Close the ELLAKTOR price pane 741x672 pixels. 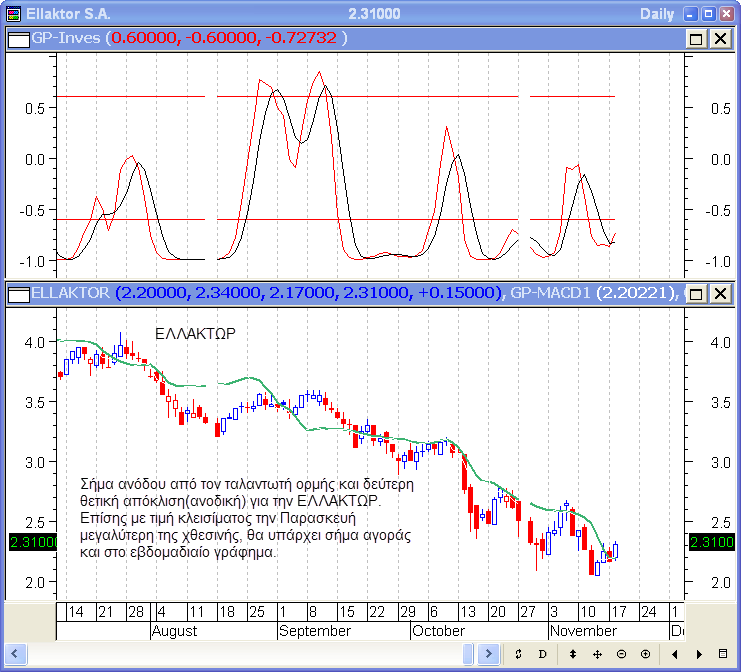(x=718, y=293)
